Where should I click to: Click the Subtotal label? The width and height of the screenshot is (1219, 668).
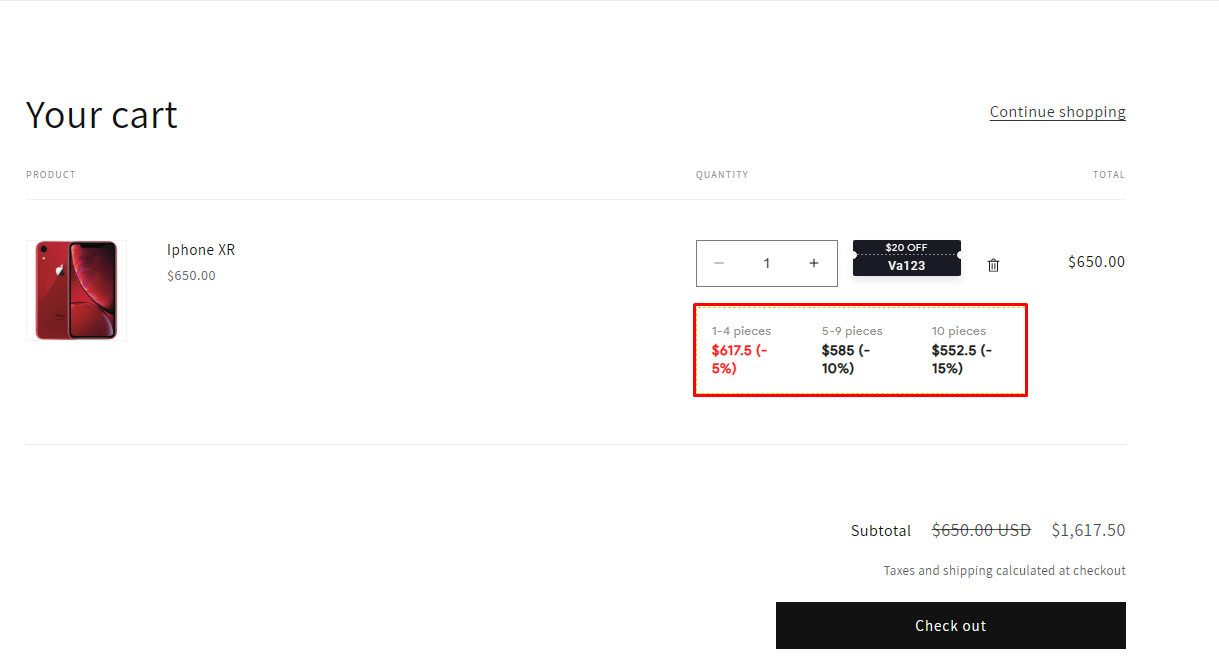tap(881, 531)
